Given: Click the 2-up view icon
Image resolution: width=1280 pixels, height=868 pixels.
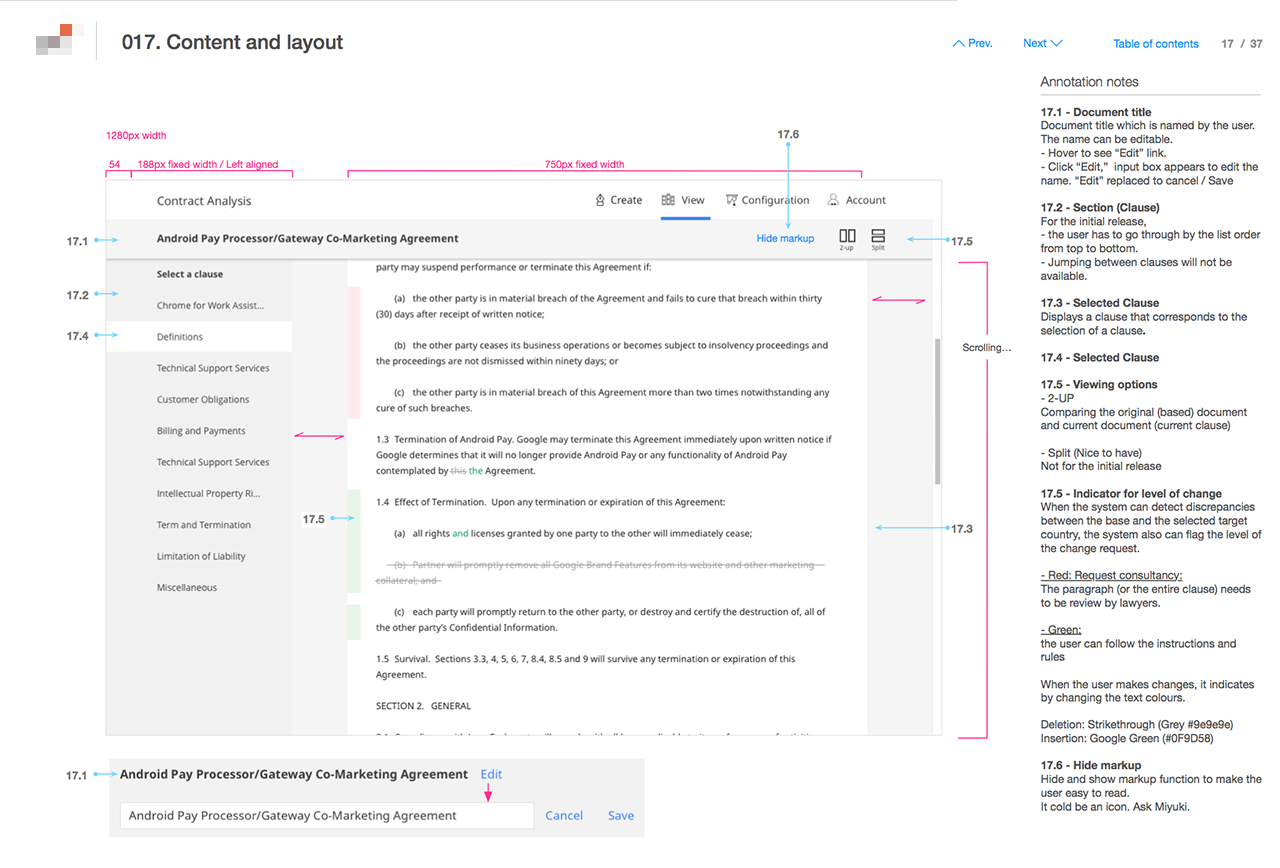Looking at the screenshot, I should (847, 235).
